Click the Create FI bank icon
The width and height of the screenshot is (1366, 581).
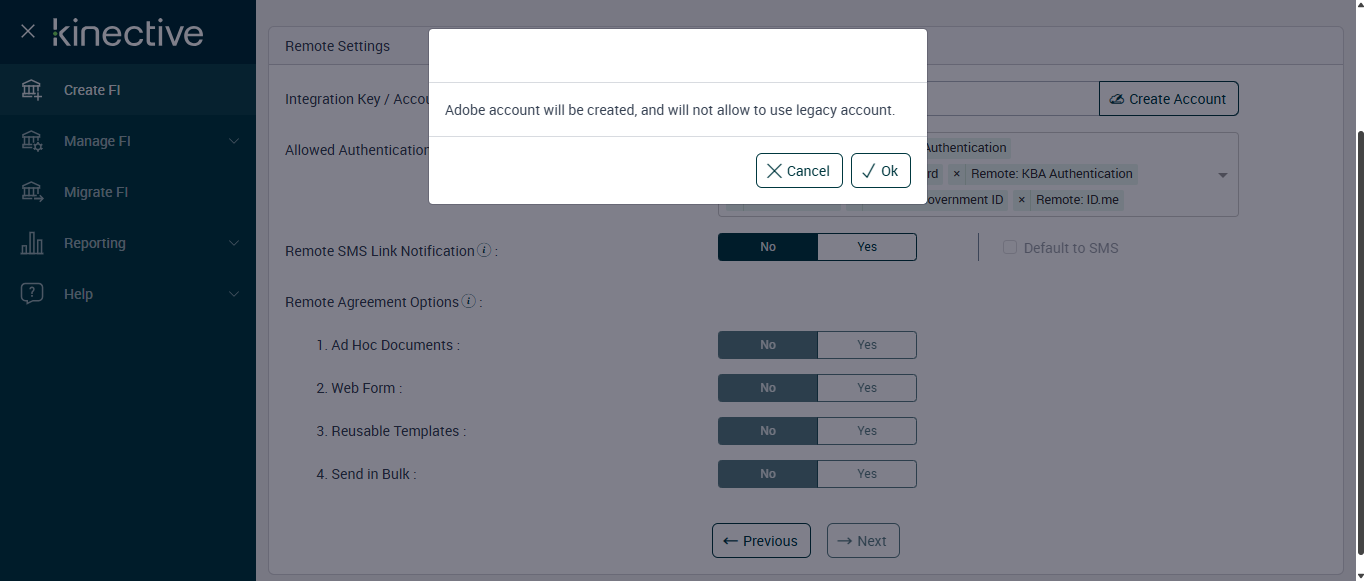tap(32, 90)
